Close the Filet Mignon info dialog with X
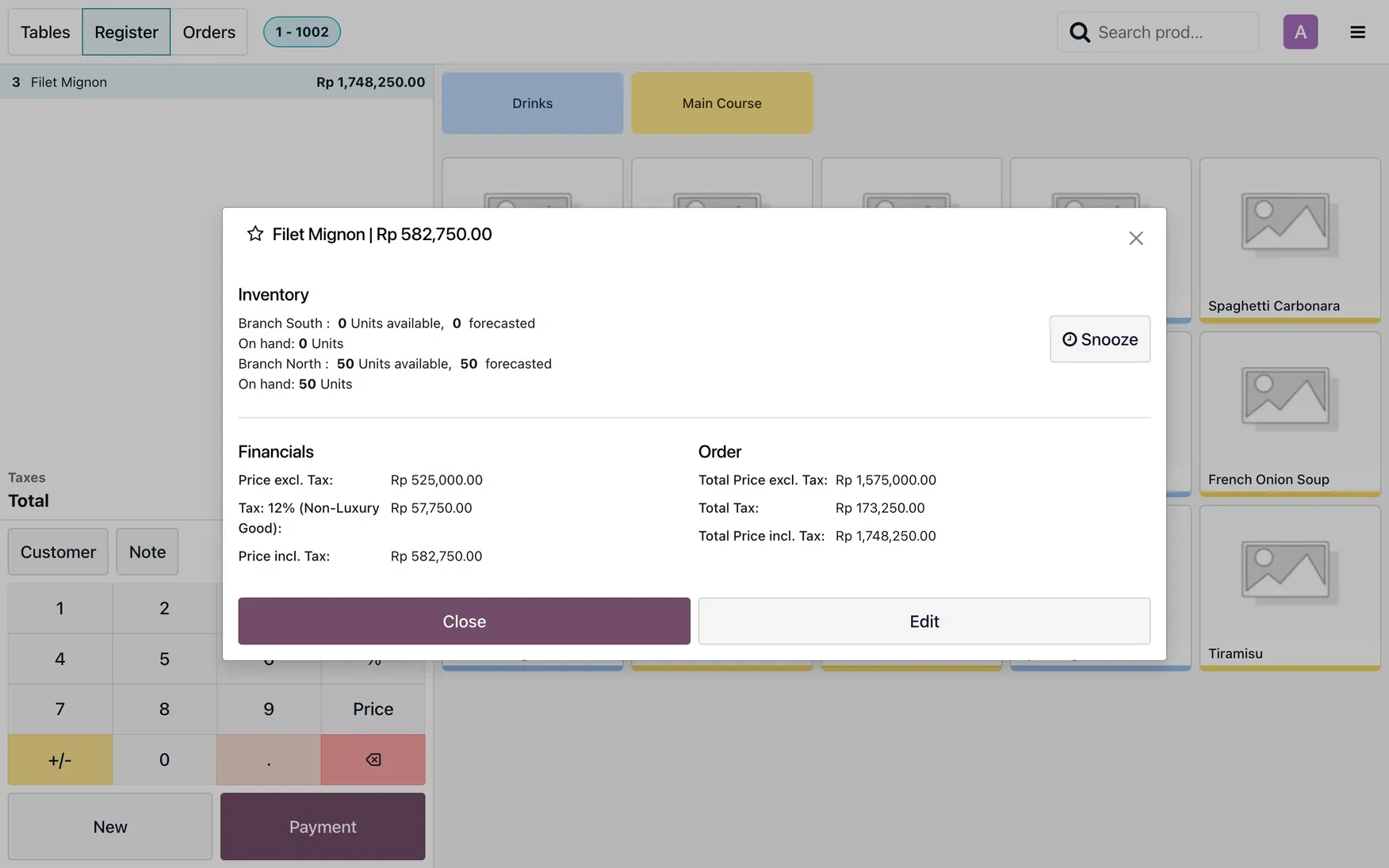The width and height of the screenshot is (1389, 868). tap(1135, 238)
